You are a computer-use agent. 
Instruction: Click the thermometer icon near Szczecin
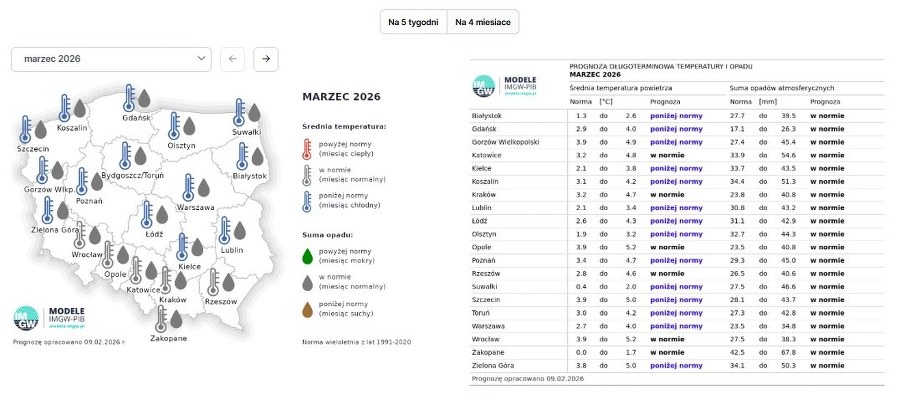[25, 129]
